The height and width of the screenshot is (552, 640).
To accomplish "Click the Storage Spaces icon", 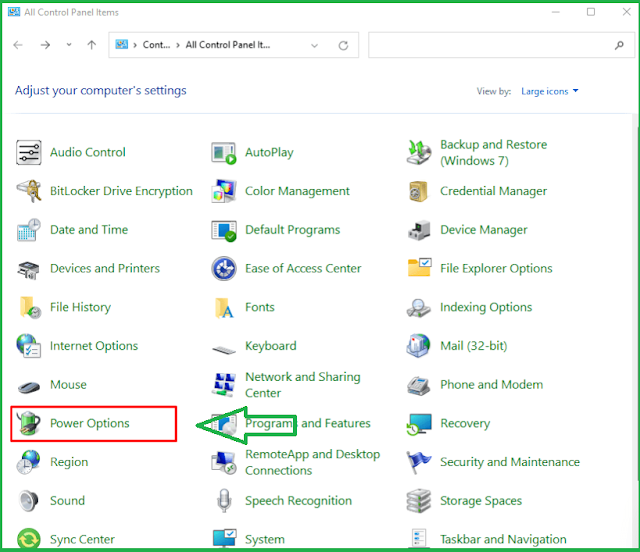I will tap(419, 501).
